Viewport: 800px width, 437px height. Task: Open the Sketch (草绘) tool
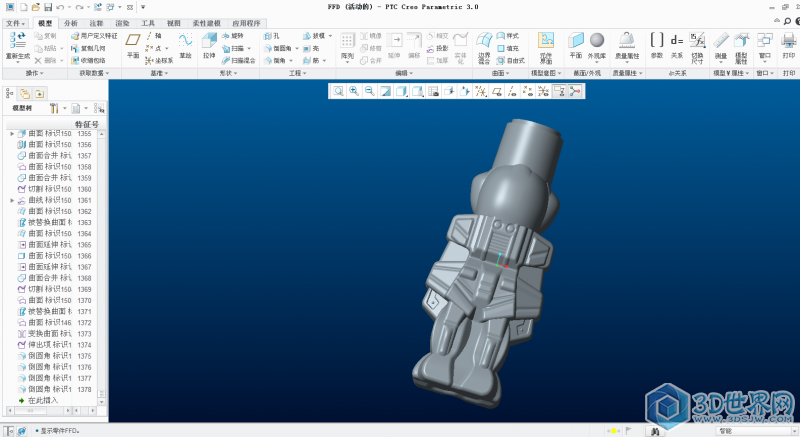point(185,45)
